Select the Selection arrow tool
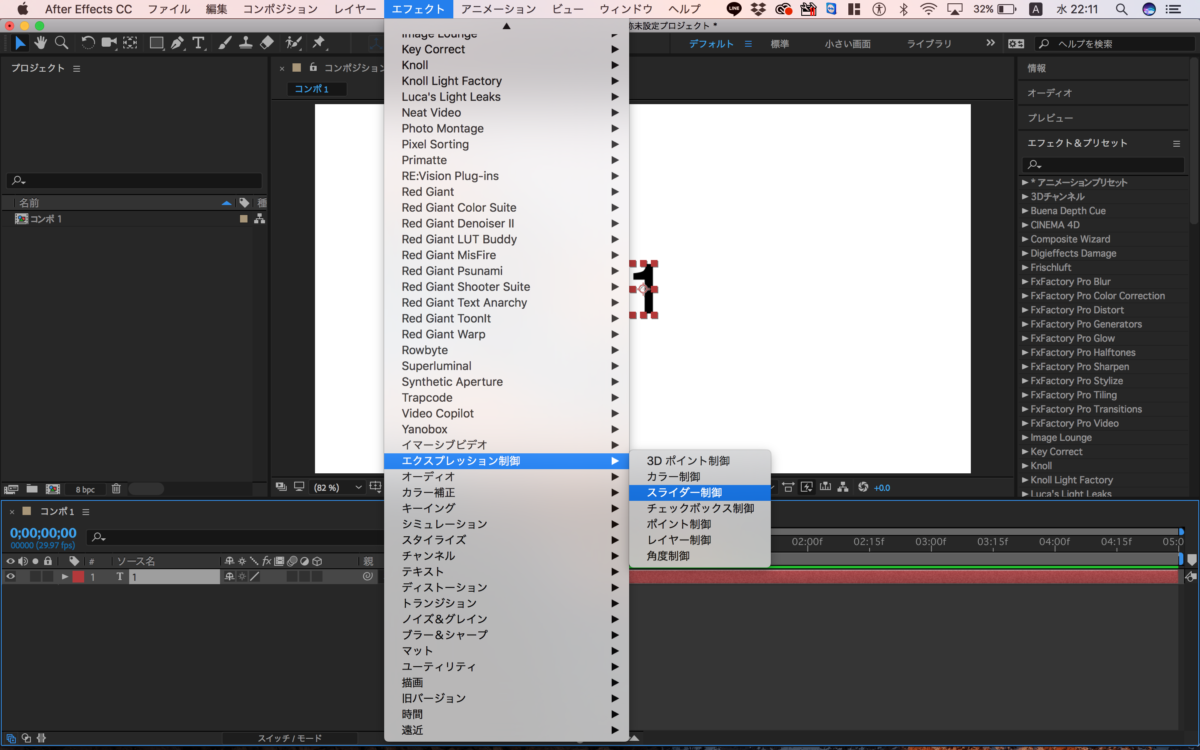The image size is (1200, 750). click(x=21, y=43)
